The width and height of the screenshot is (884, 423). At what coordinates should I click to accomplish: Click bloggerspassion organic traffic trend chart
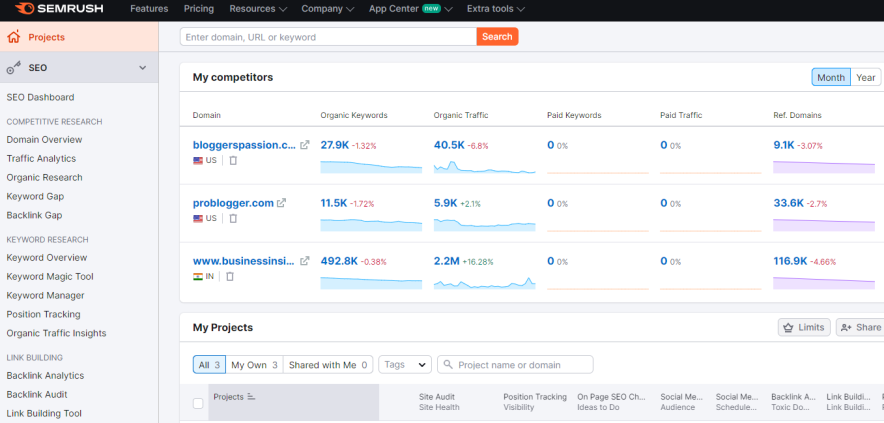click(484, 167)
